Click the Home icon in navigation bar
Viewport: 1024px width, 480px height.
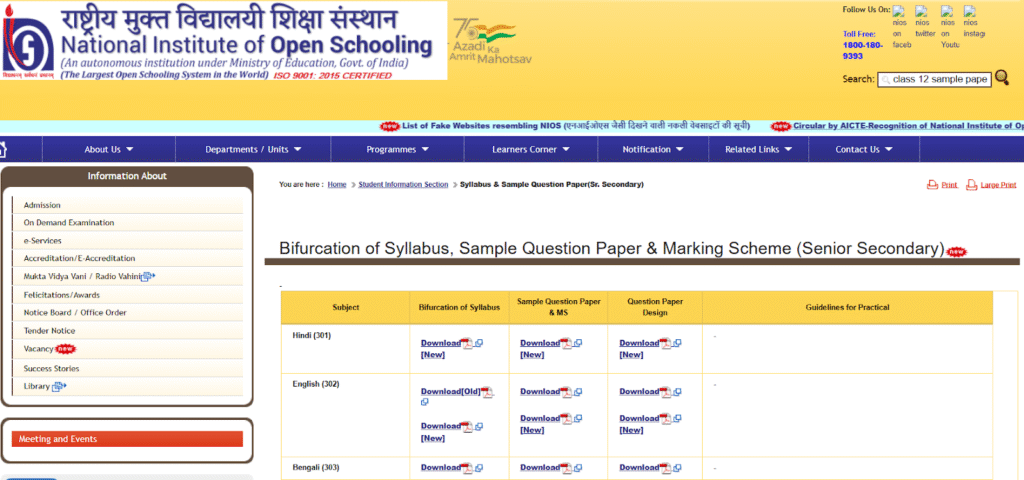click(3, 150)
